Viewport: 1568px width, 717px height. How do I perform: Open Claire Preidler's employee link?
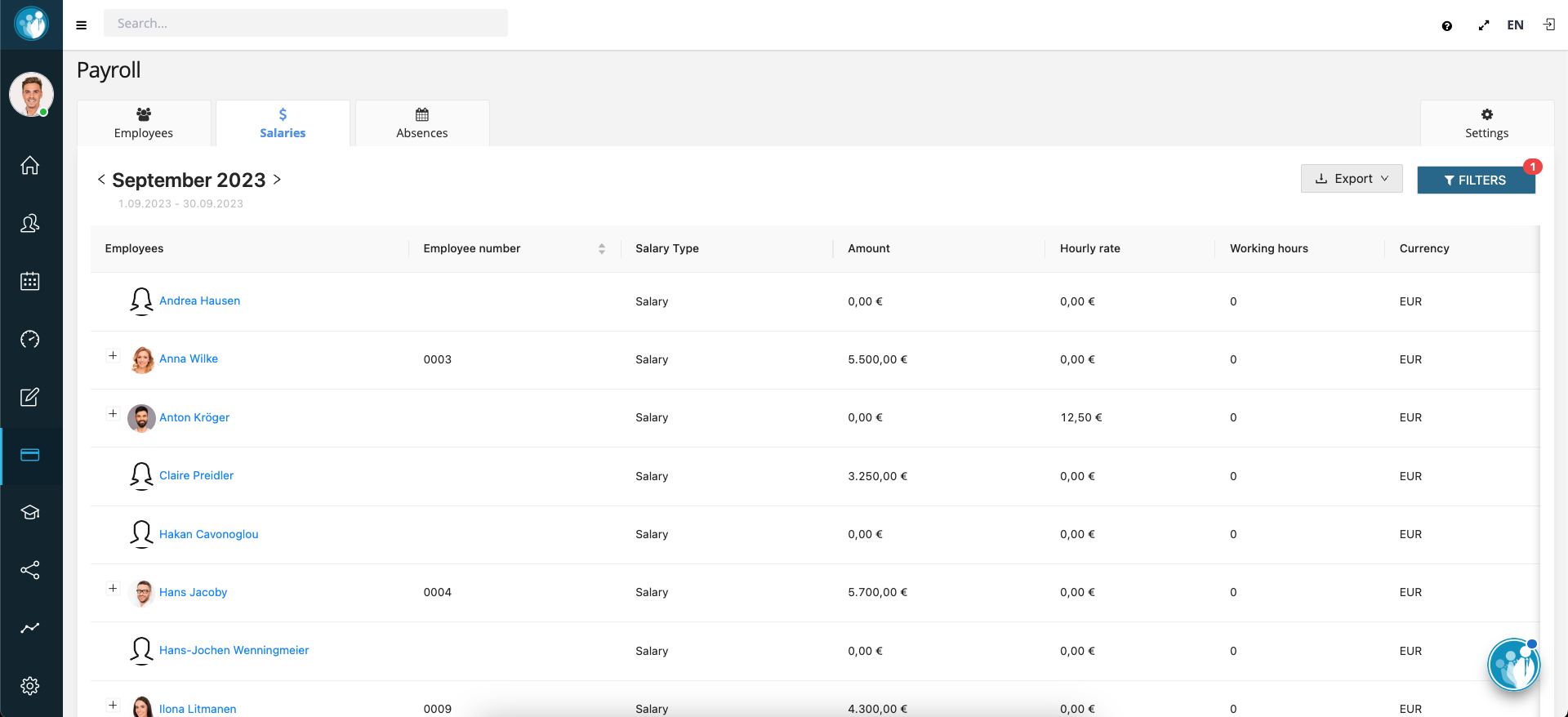point(196,475)
